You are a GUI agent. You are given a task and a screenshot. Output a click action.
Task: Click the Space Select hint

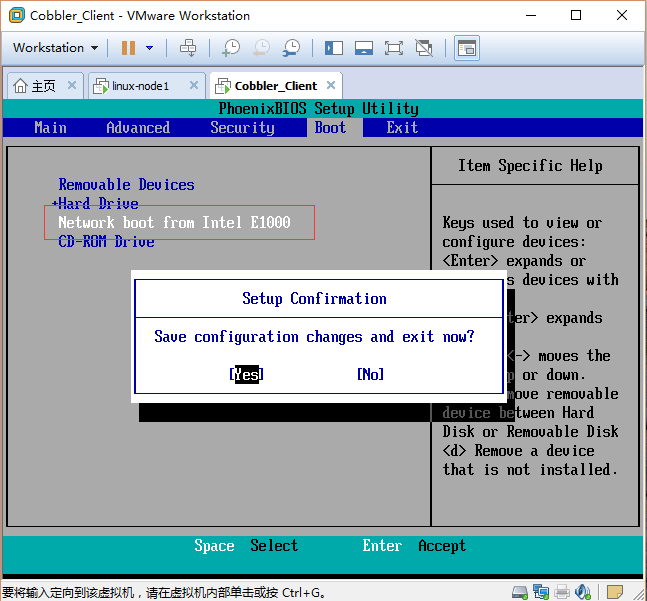[x=246, y=545]
